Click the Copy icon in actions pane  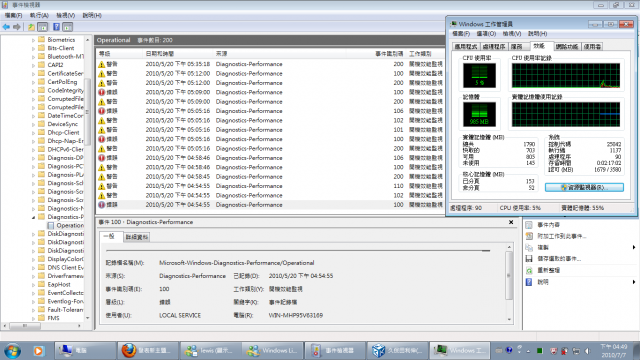pyautogui.click(x=529, y=247)
